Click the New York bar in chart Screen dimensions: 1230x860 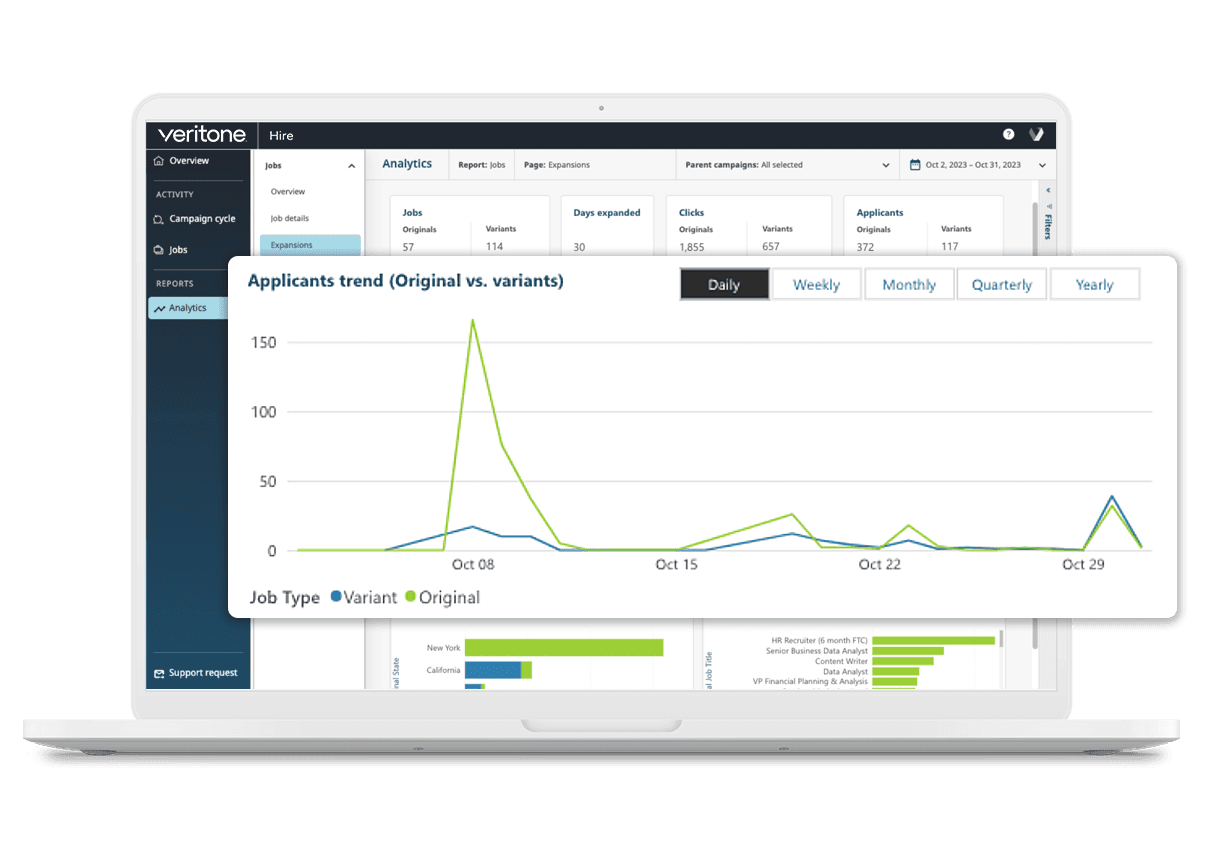point(563,648)
